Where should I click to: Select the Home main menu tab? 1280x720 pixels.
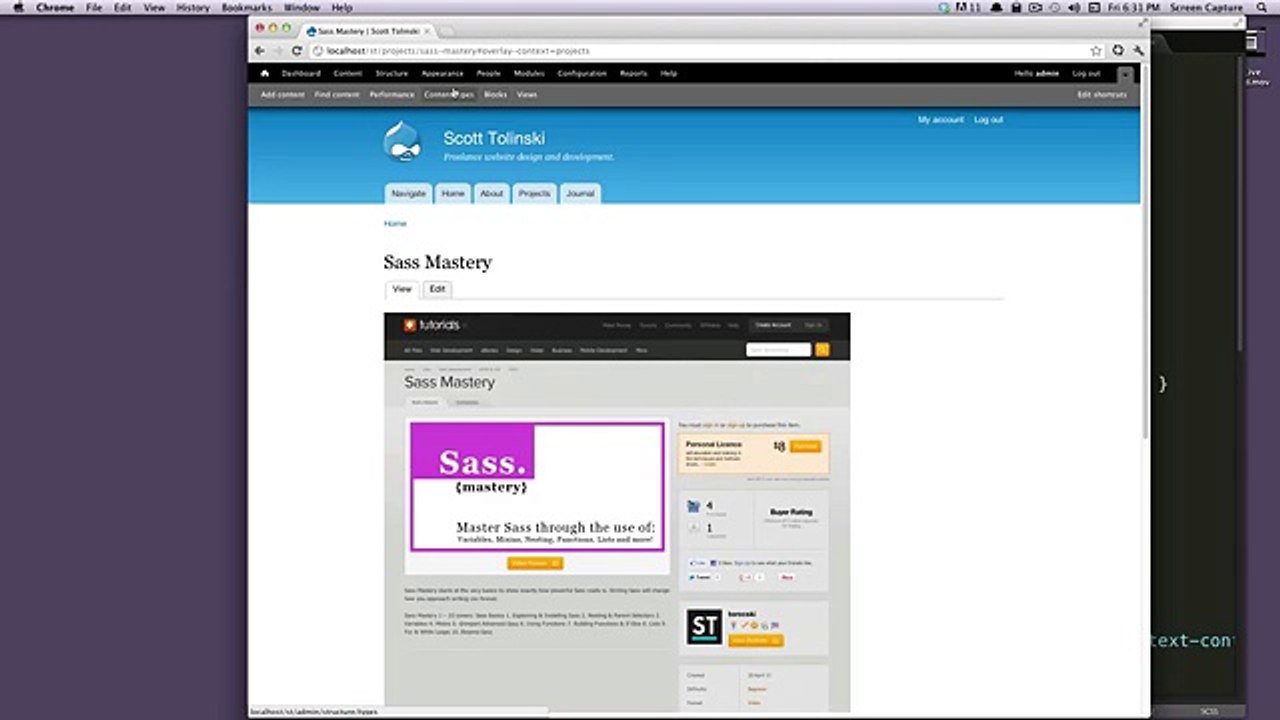pyautogui.click(x=453, y=193)
